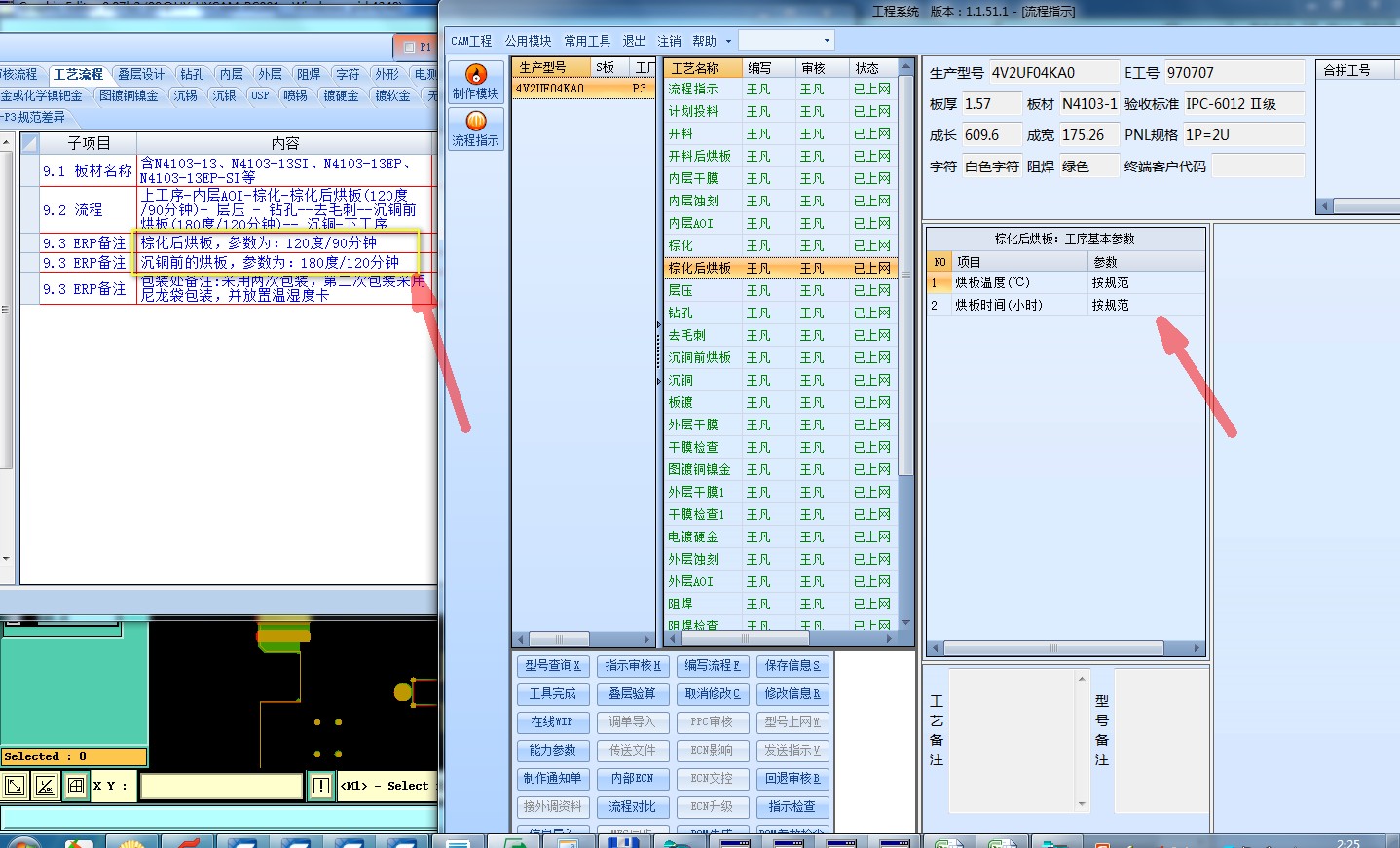Click the 修改信息R button
The image size is (1400, 848).
pos(792,694)
